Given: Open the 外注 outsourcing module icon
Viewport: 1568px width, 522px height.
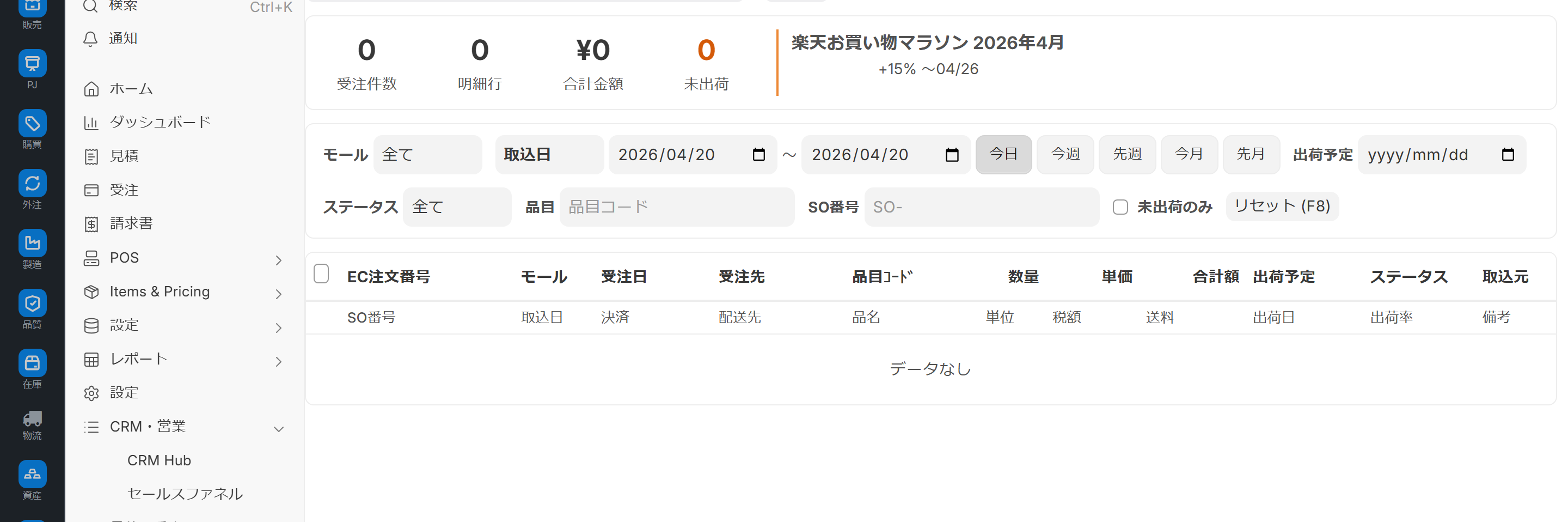Looking at the screenshot, I should pos(32,183).
